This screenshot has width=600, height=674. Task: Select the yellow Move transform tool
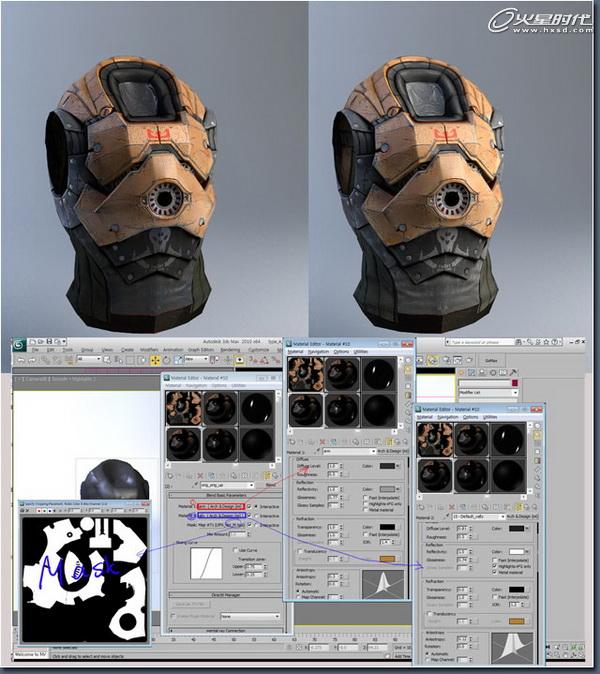(155, 360)
